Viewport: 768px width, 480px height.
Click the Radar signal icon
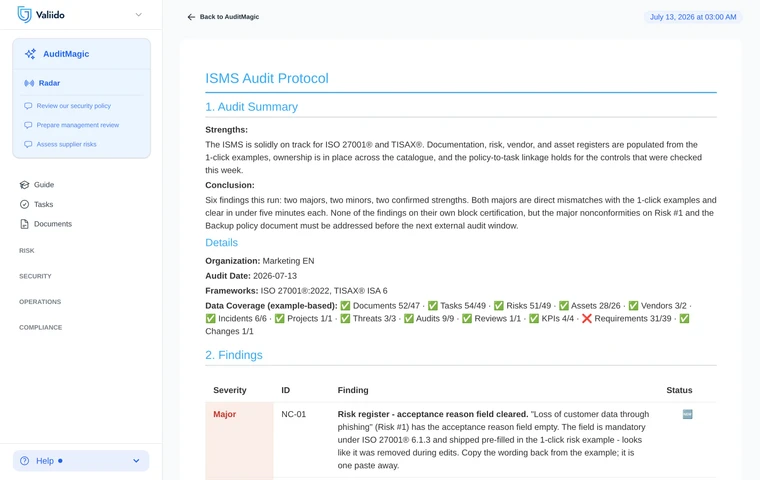pos(29,83)
